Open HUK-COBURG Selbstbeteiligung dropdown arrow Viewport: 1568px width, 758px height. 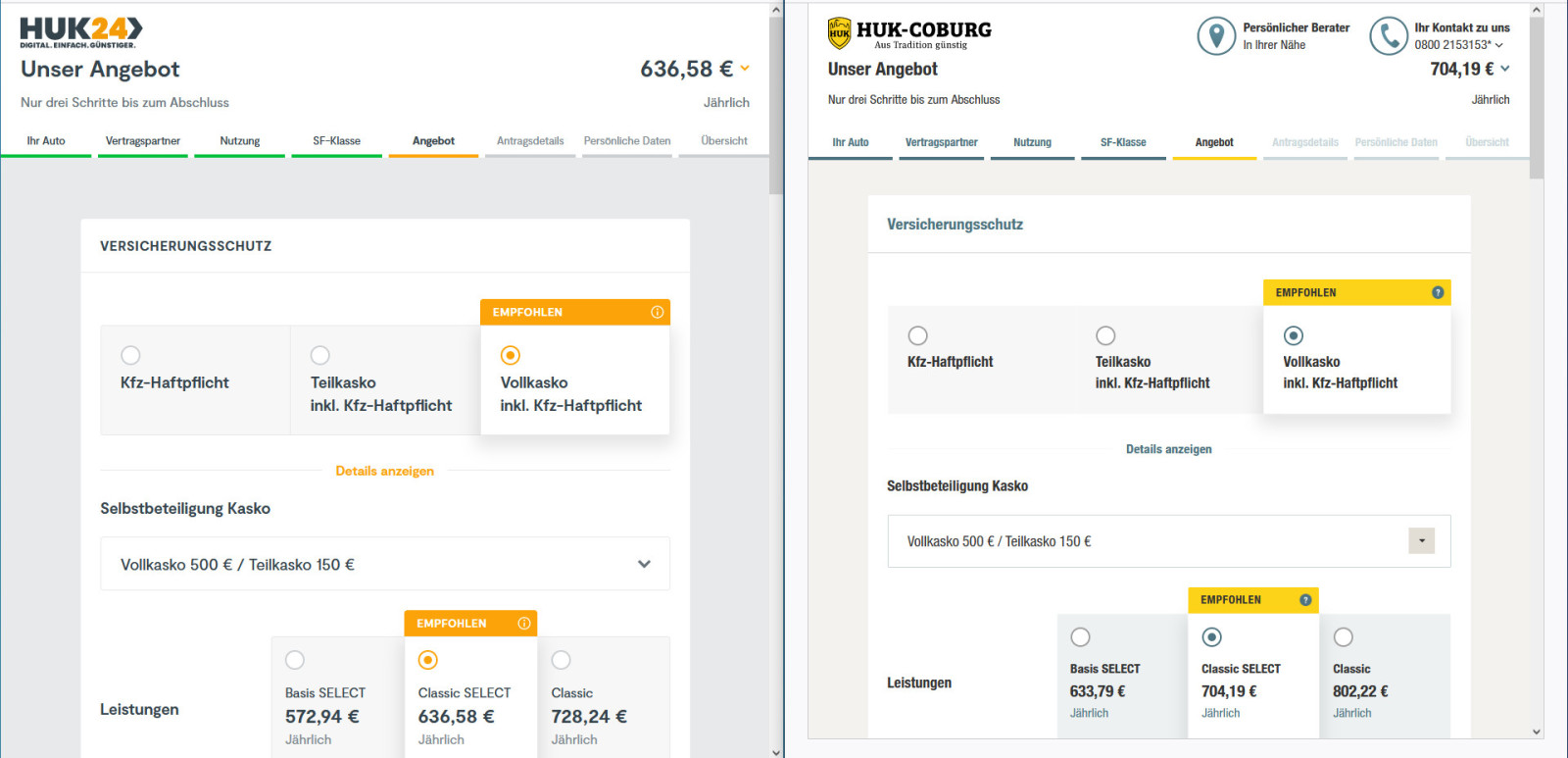[1421, 540]
